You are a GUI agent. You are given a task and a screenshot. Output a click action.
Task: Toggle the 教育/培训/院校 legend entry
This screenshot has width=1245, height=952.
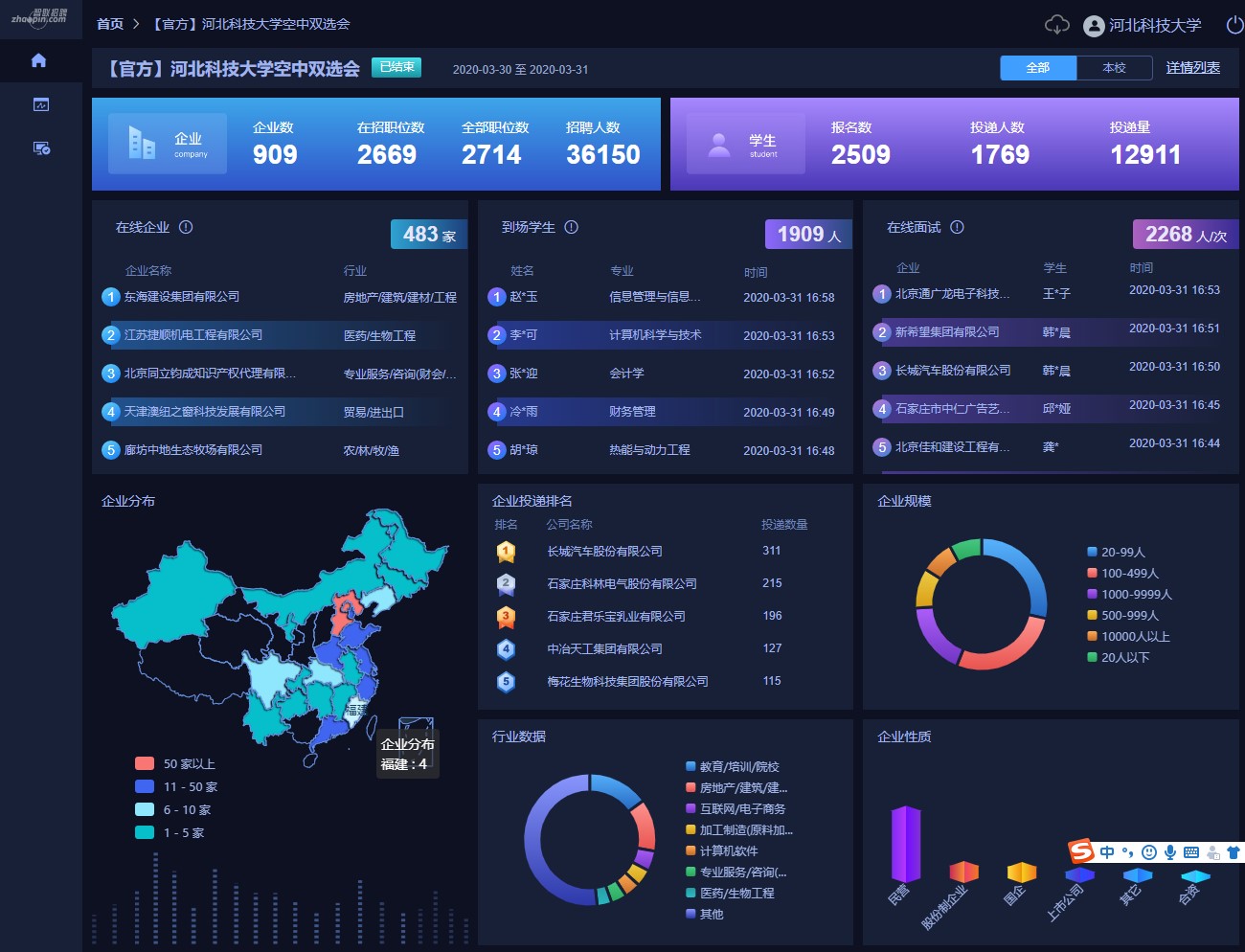tap(733, 767)
